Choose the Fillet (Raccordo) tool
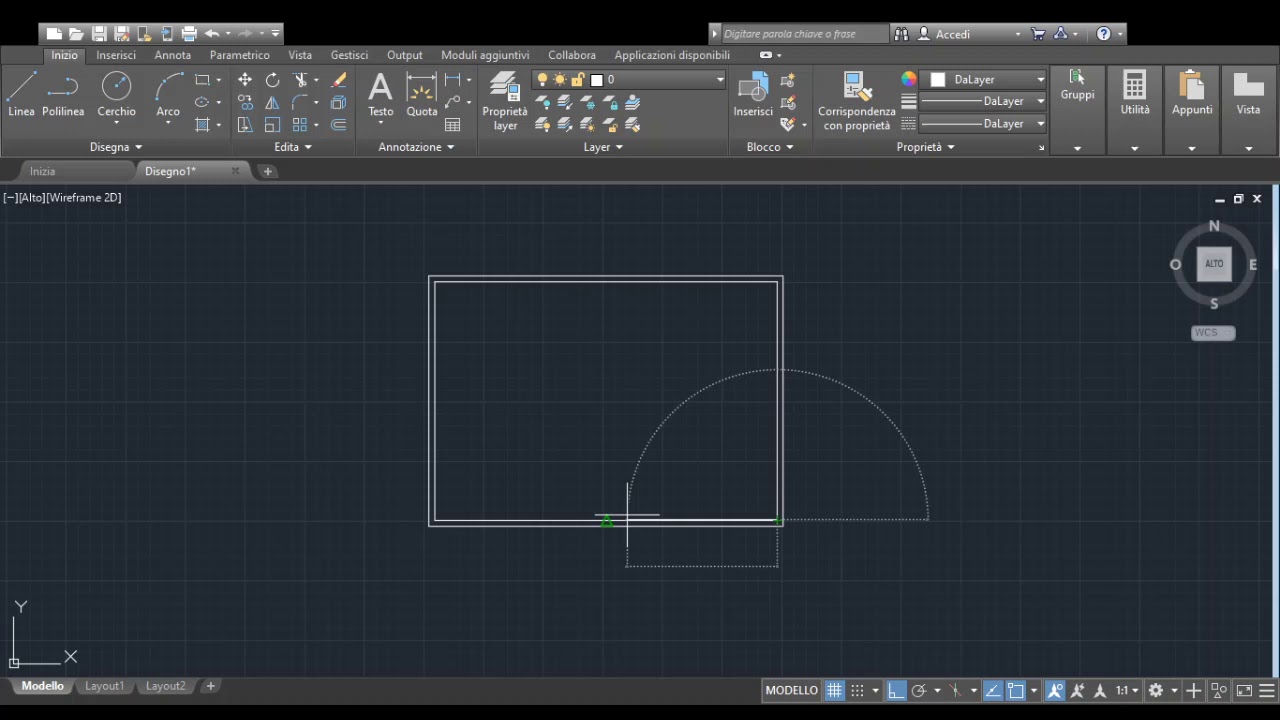Screen dimensions: 1280x720 pyautogui.click(x=299, y=102)
